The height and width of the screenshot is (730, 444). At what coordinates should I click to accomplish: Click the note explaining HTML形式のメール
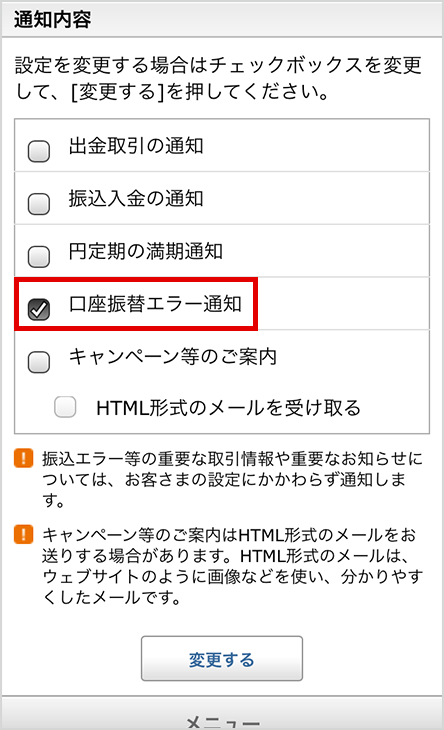pyautogui.click(x=232, y=566)
